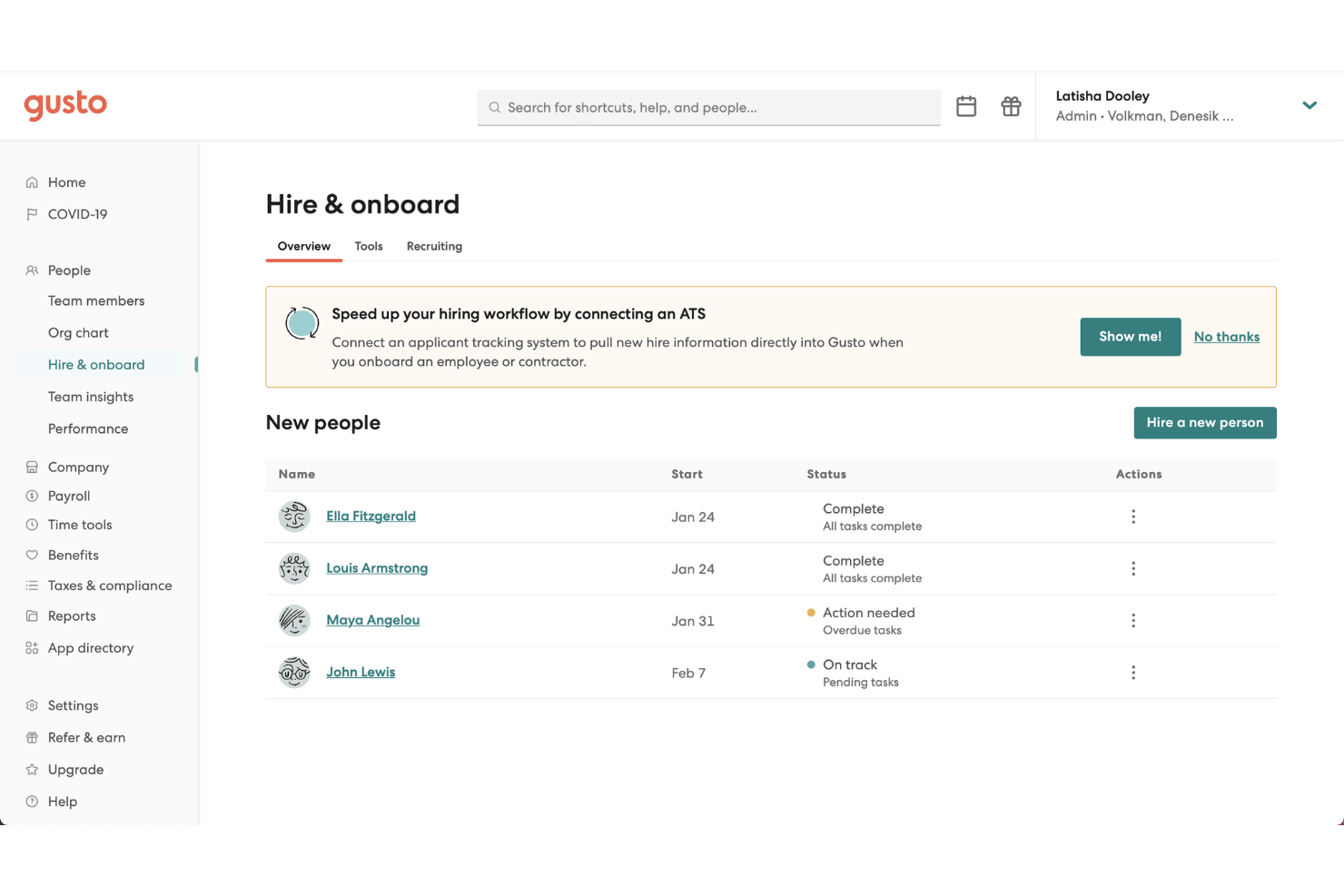Click the Name column header

pyautogui.click(x=297, y=475)
